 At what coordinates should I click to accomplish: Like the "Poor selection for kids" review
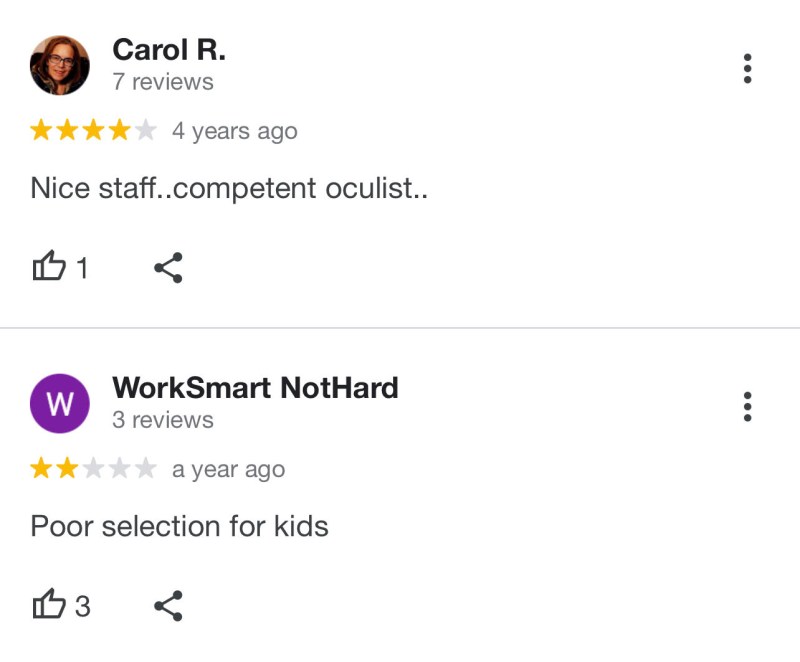50,605
